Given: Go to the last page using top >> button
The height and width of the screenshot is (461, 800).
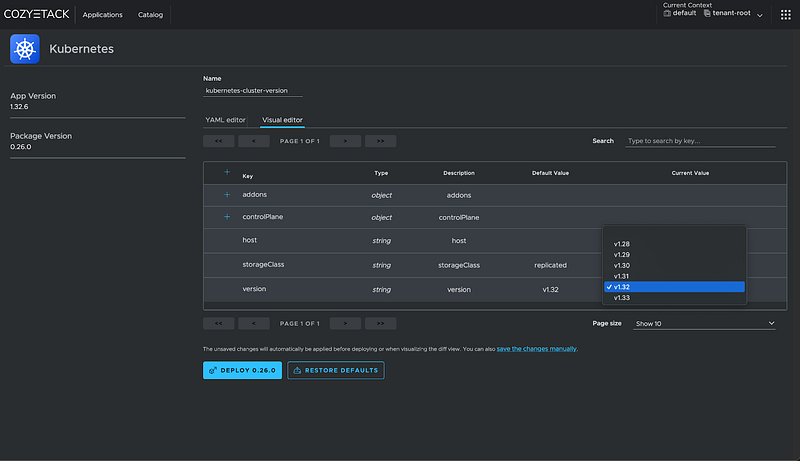Looking at the screenshot, I should (x=380, y=141).
